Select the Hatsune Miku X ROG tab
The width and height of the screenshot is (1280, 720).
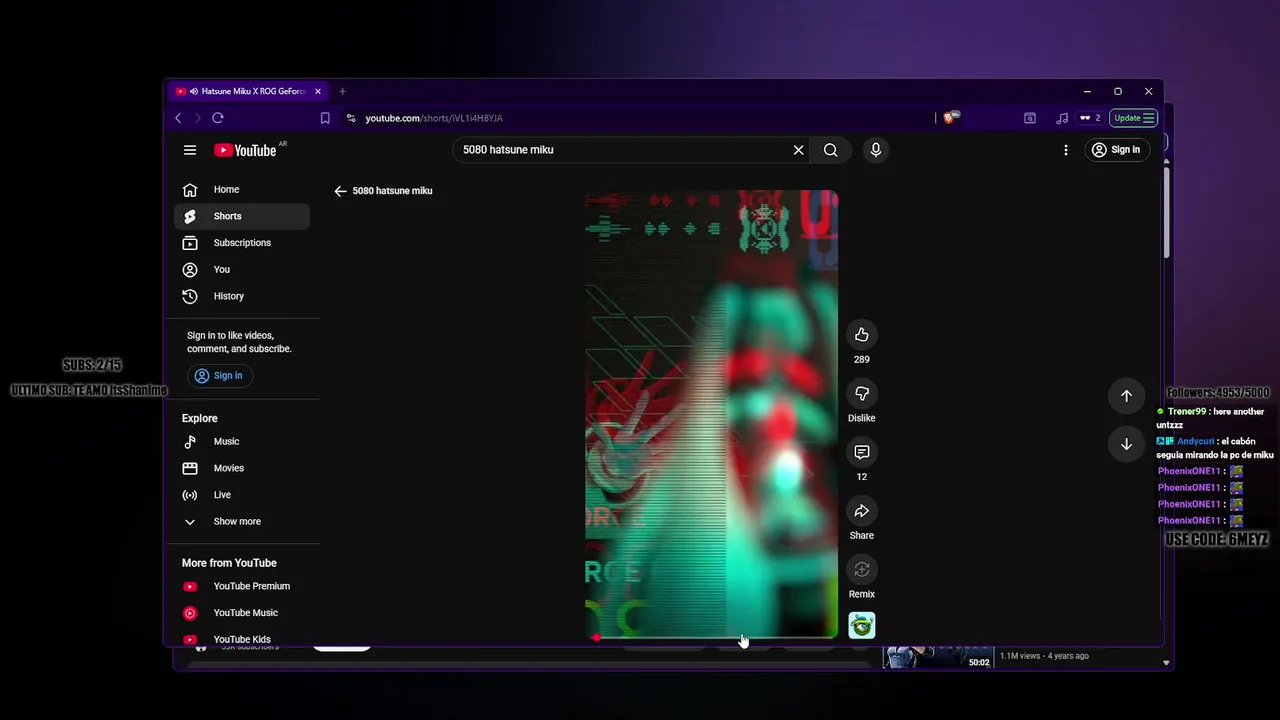249,91
